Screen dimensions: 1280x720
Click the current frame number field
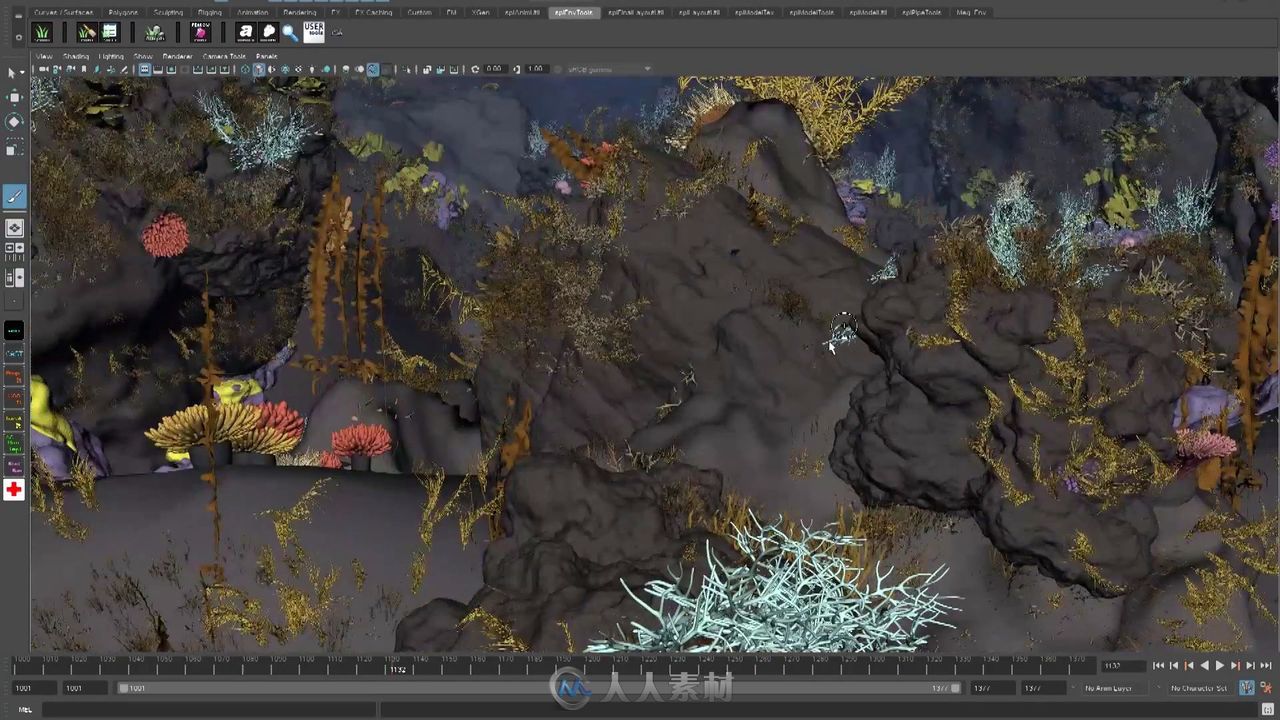[x=1123, y=666]
